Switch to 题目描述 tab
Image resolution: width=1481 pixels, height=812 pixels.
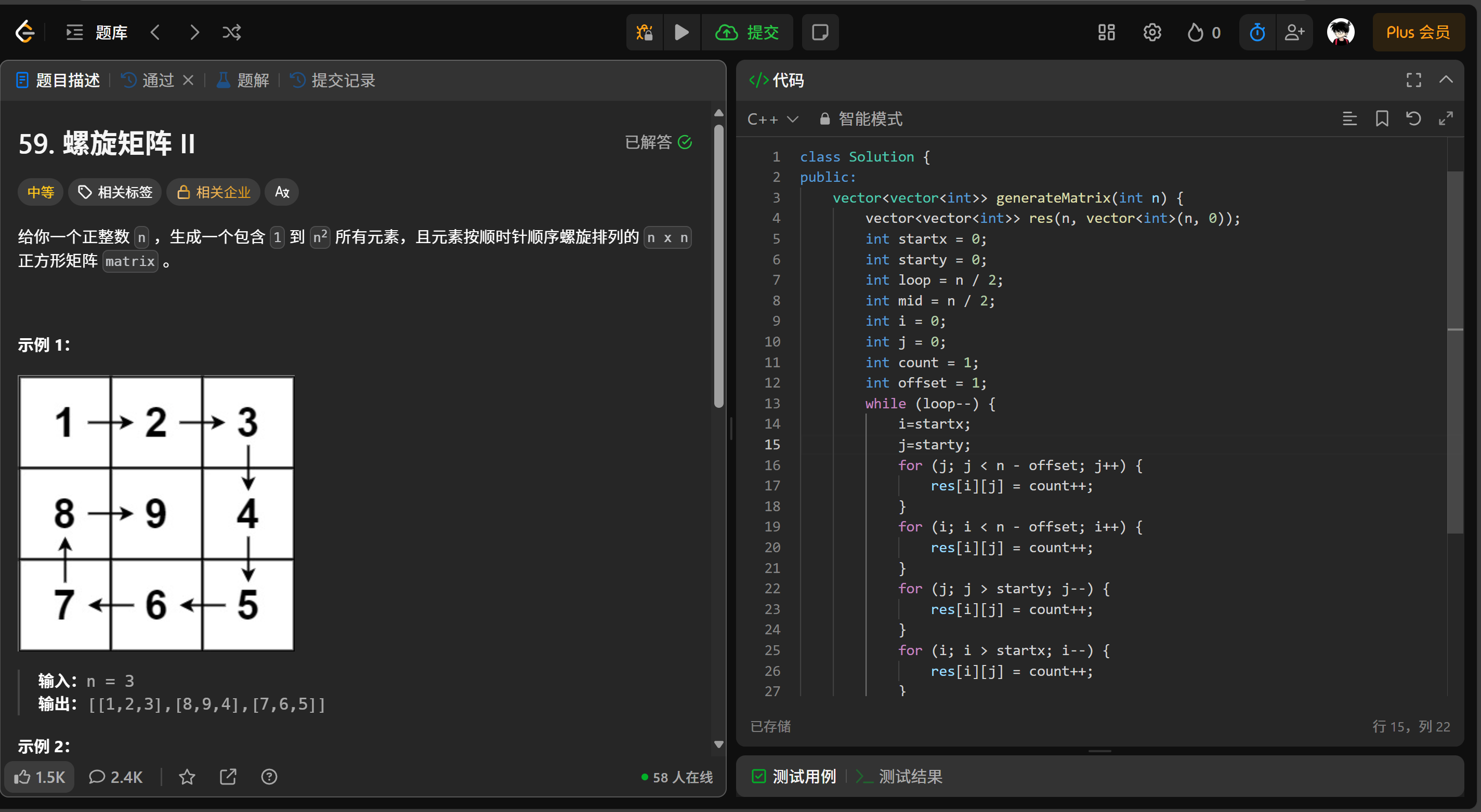pos(58,81)
